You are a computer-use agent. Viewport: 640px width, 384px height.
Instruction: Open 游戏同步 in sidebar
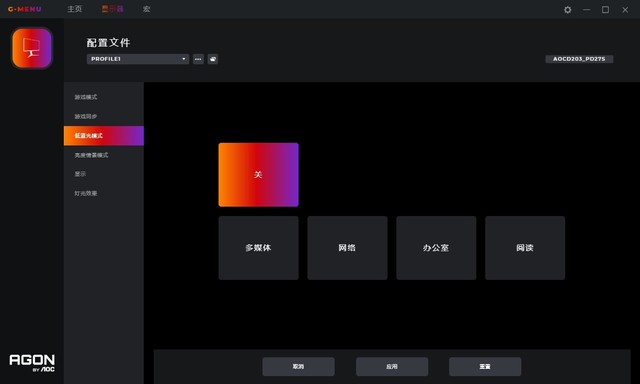104,116
